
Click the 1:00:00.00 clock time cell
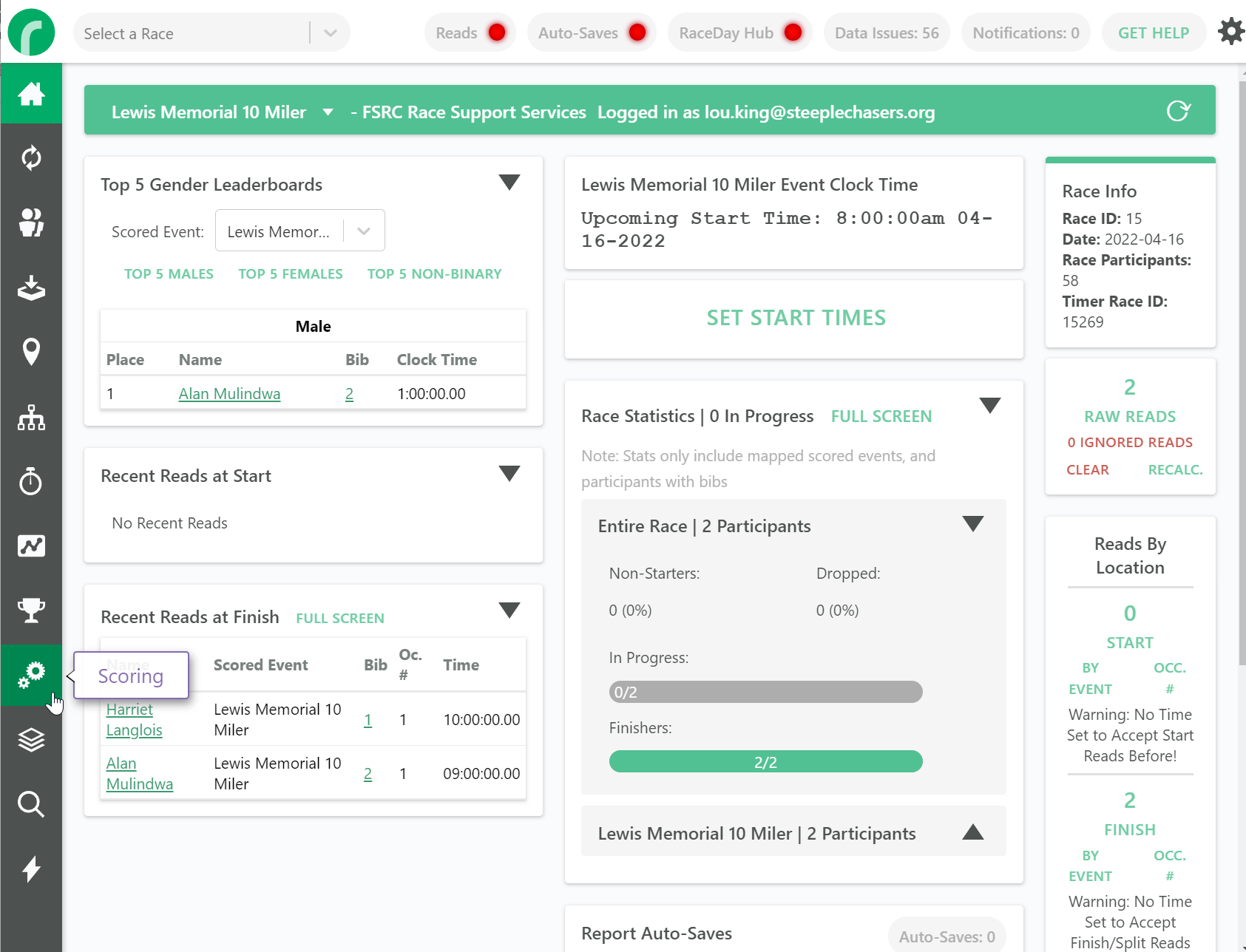432,393
